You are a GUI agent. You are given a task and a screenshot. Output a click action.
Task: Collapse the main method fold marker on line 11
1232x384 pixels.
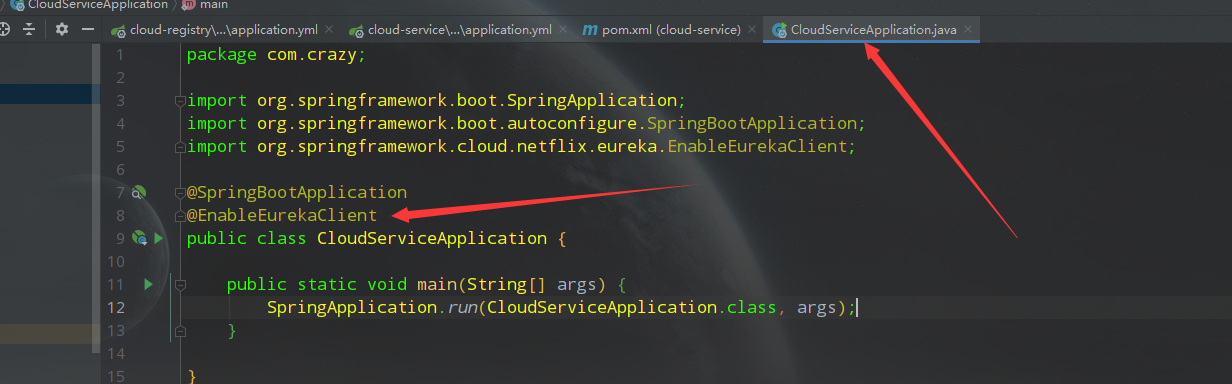point(179,284)
